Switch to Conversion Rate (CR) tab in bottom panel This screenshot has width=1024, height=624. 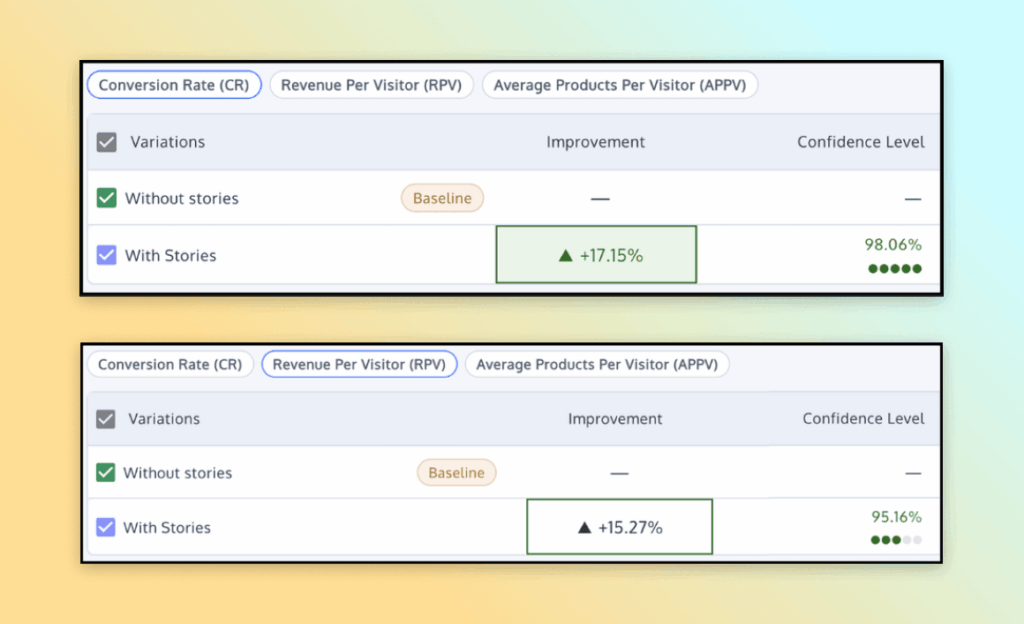pos(170,365)
